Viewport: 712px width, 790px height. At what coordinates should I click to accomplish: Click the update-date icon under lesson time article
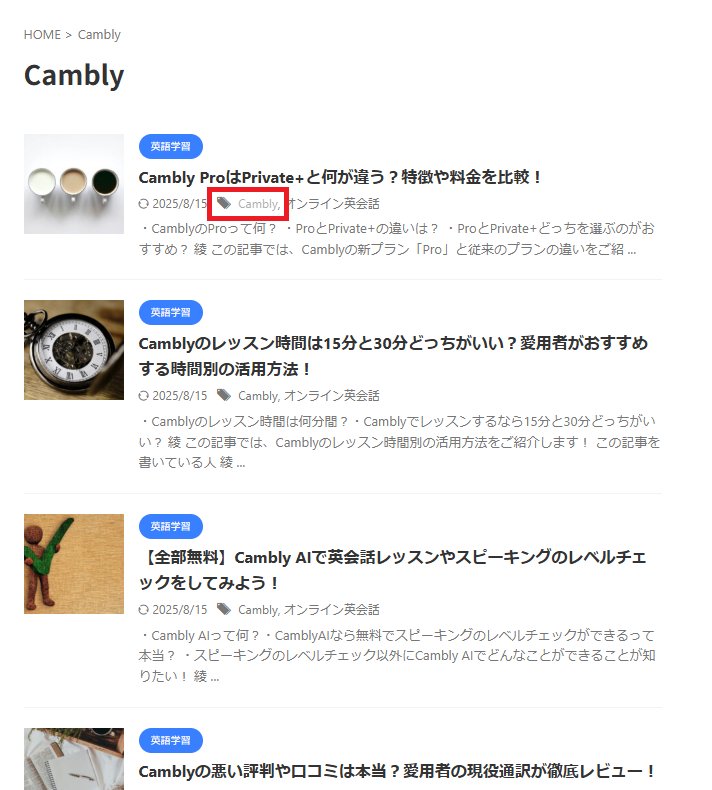tap(144, 396)
